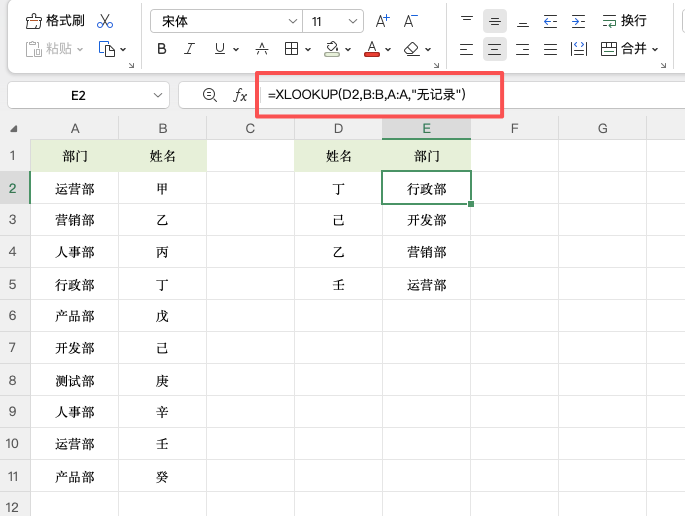Apply cell borders icon

pyautogui.click(x=291, y=49)
